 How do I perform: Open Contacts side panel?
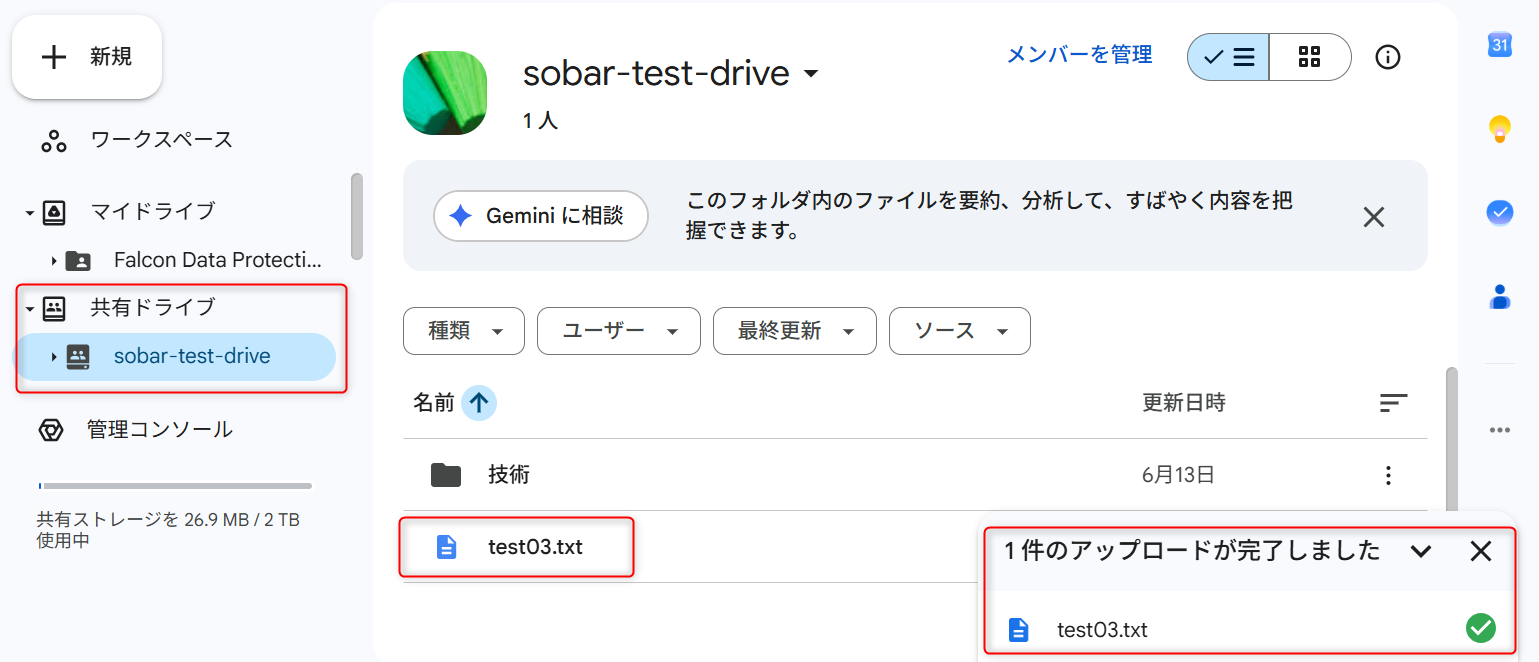[x=1499, y=296]
